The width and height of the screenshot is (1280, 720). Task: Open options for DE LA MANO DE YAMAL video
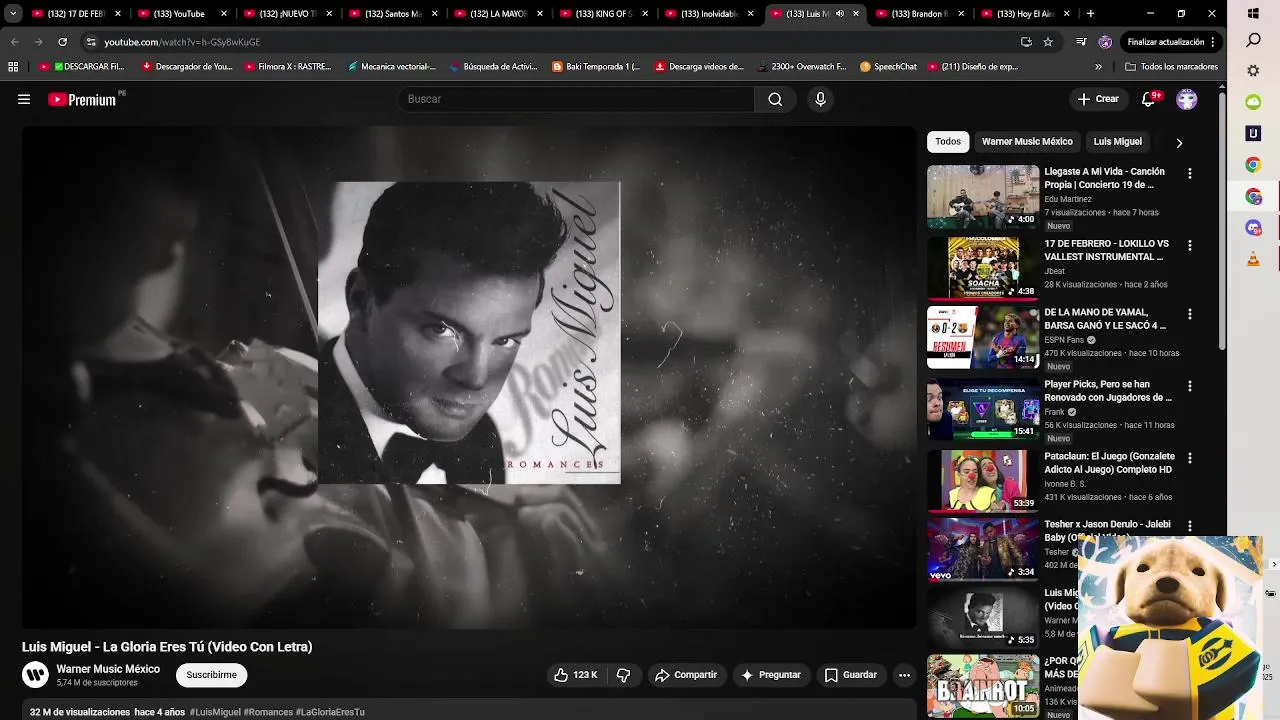[x=1189, y=314]
